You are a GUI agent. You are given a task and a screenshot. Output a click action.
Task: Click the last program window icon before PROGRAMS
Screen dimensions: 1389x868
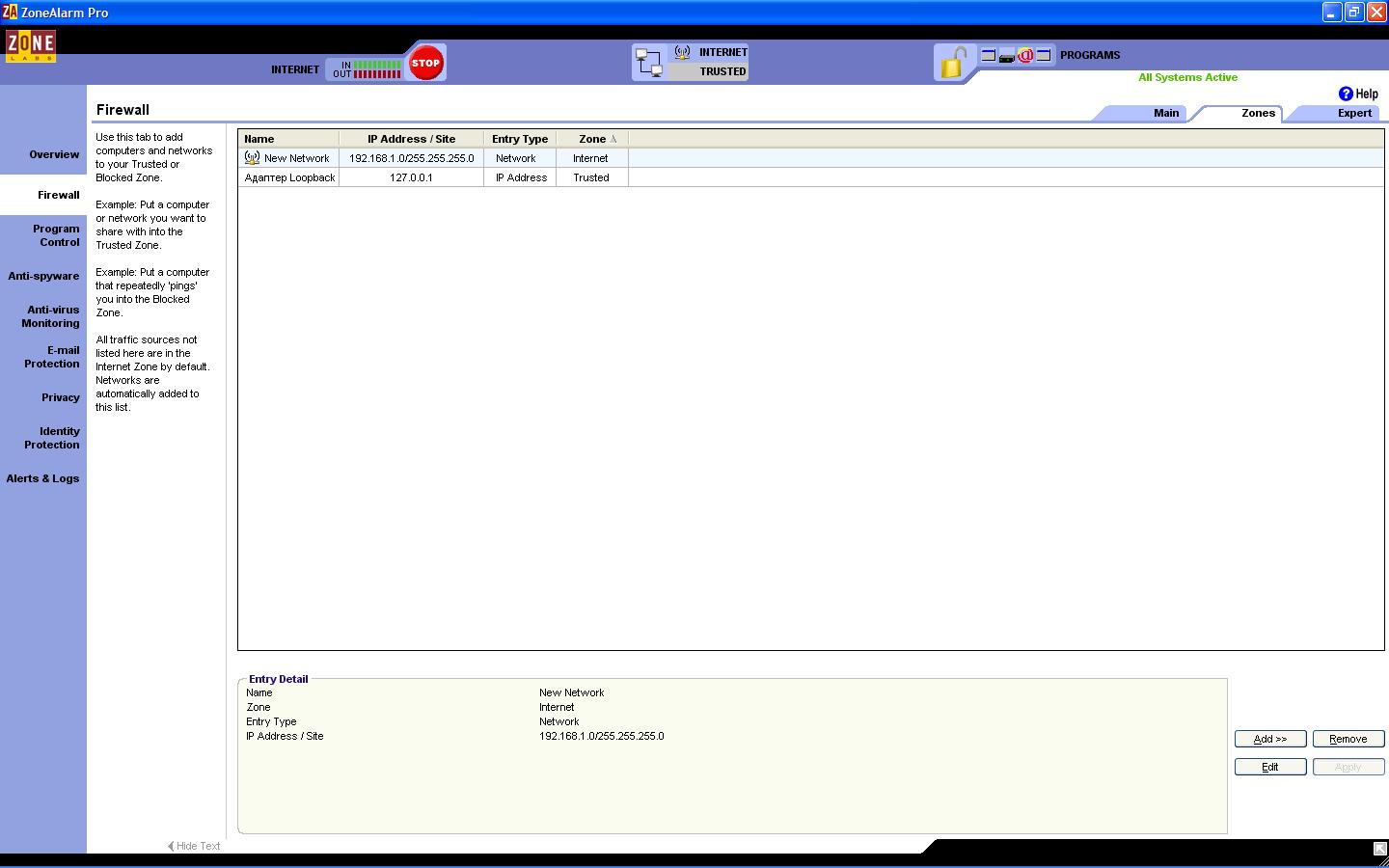point(1044,56)
